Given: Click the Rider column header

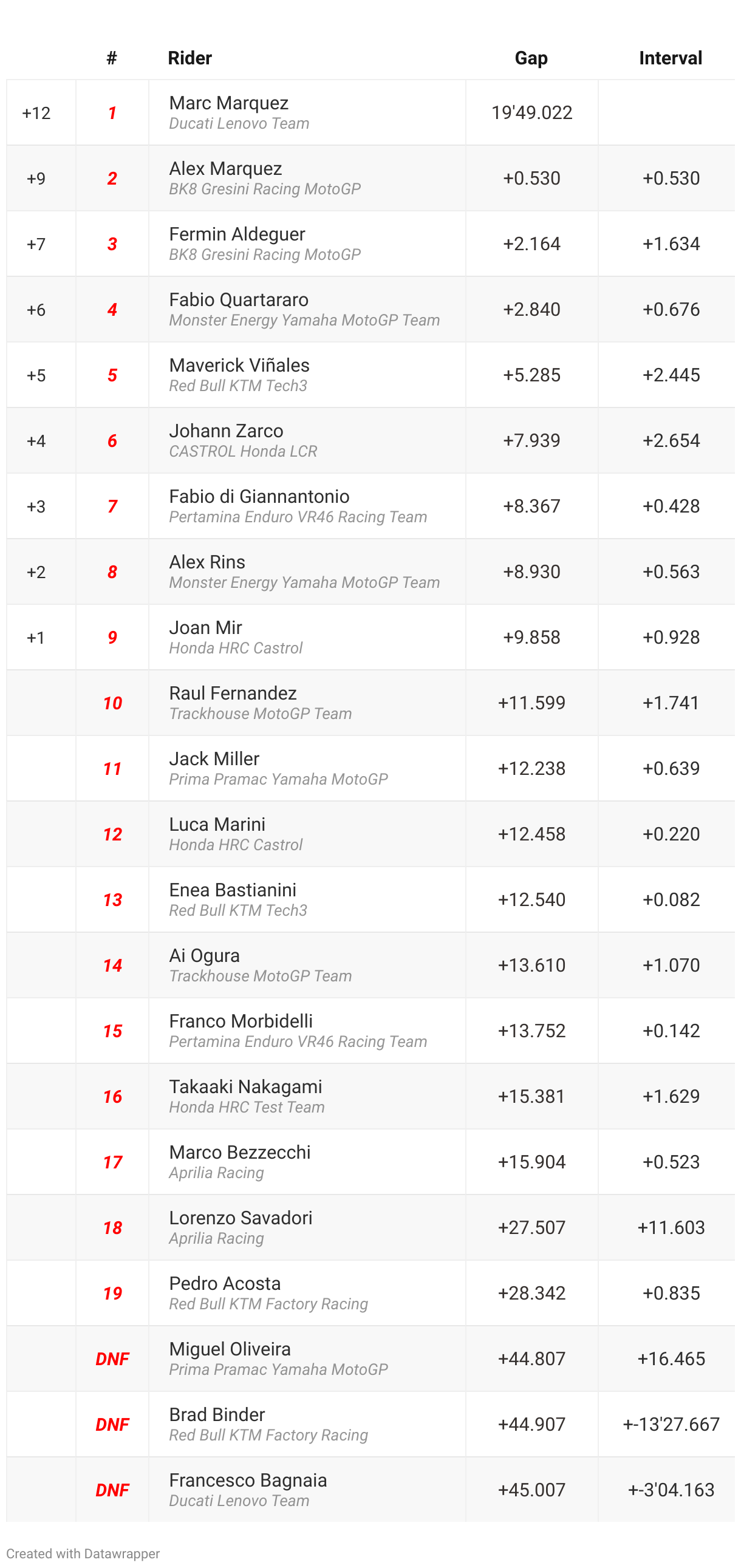Looking at the screenshot, I should coord(190,58).
